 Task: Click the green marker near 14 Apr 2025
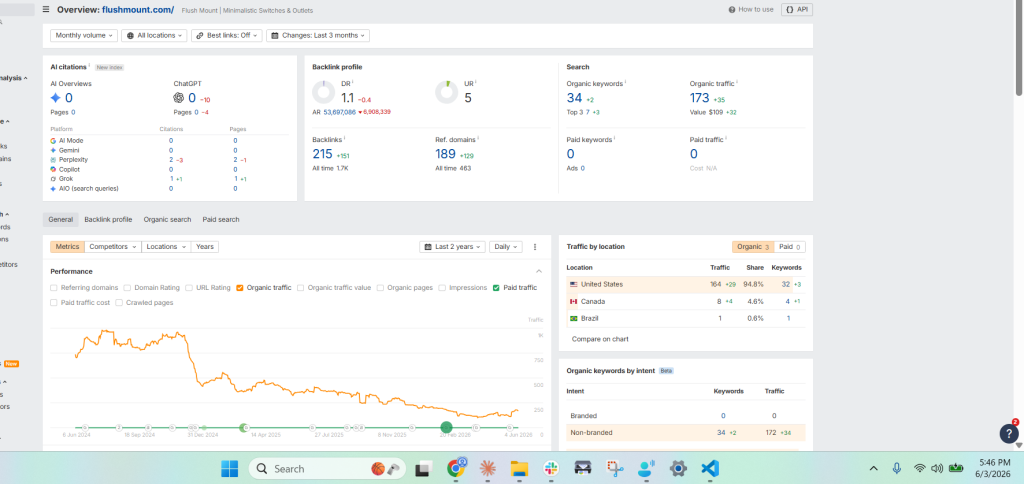[x=244, y=428]
